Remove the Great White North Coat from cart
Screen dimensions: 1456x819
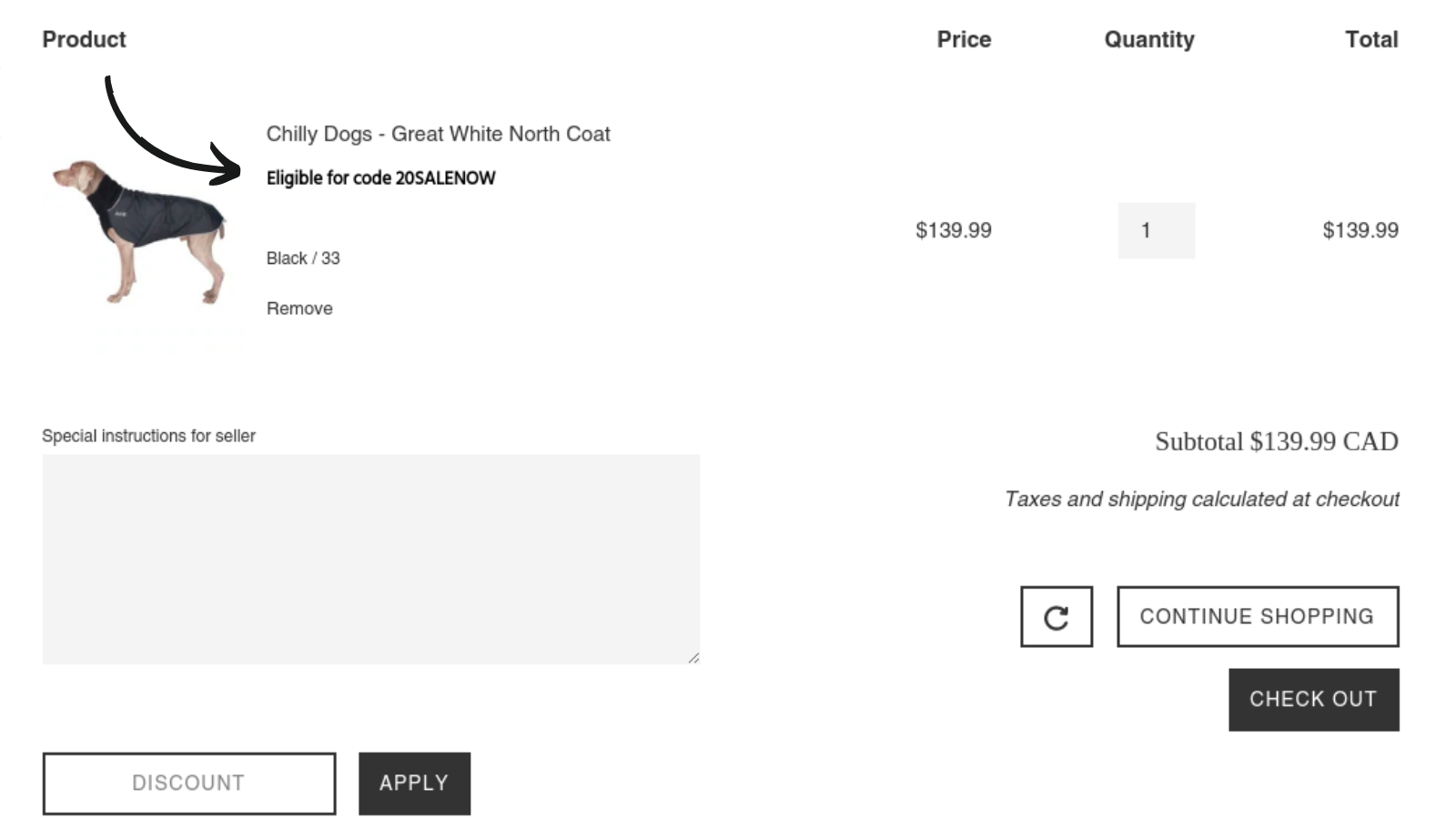pos(298,308)
